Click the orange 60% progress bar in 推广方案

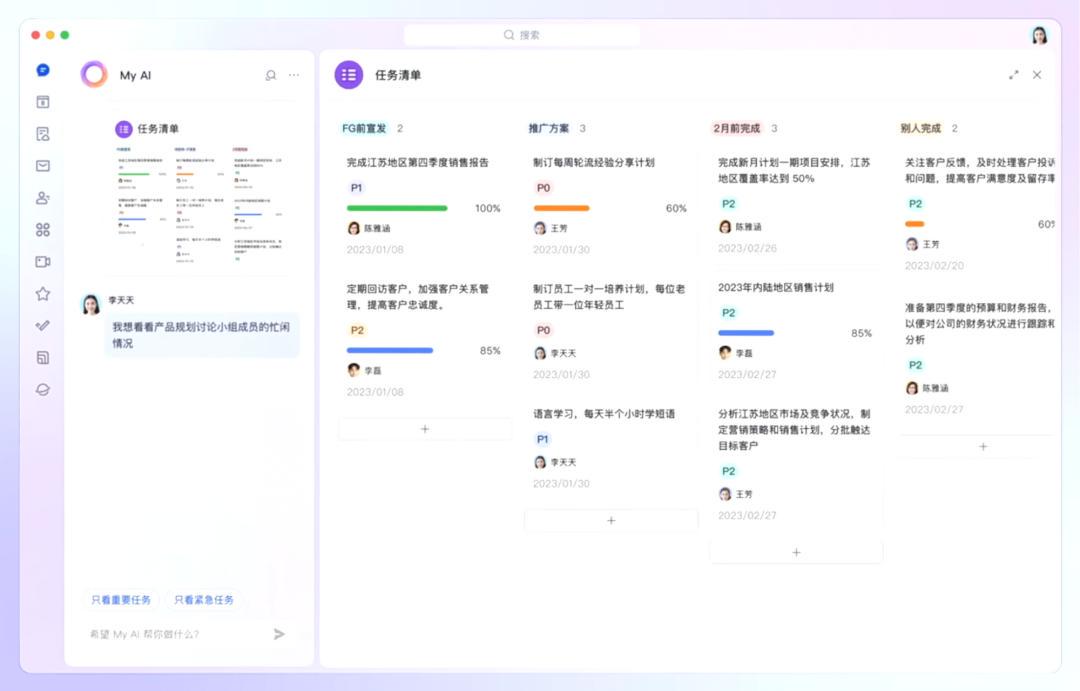tap(561, 208)
